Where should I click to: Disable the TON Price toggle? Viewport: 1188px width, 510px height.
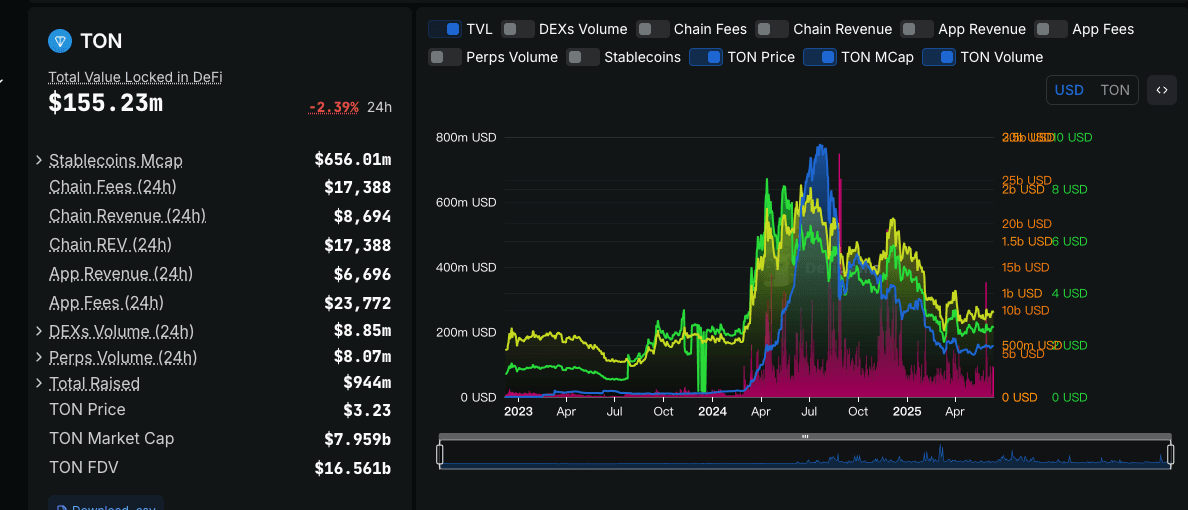click(705, 57)
